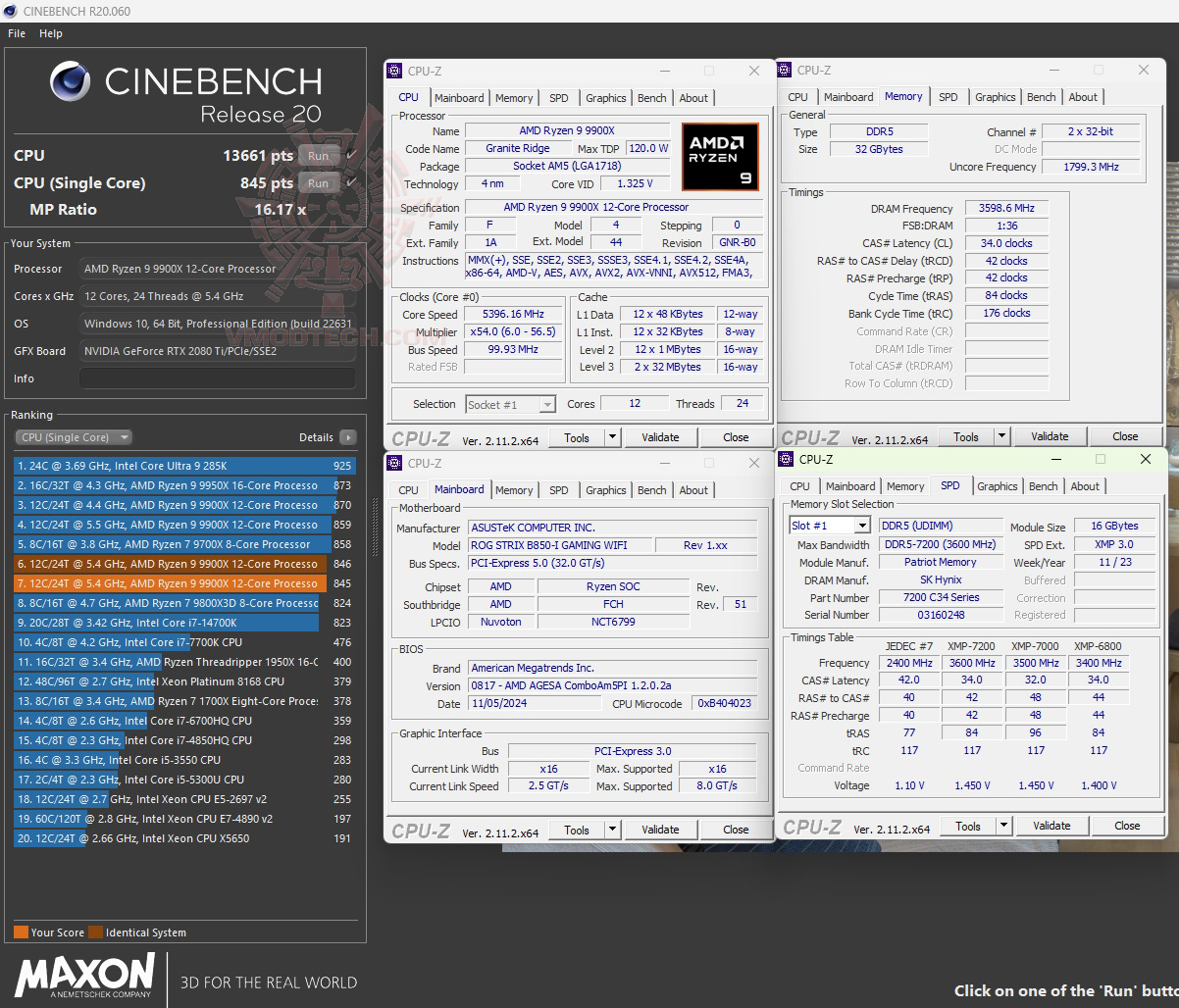
Task: Toggle the checkmark next to CPU (Single Core) Run
Action: (x=351, y=183)
